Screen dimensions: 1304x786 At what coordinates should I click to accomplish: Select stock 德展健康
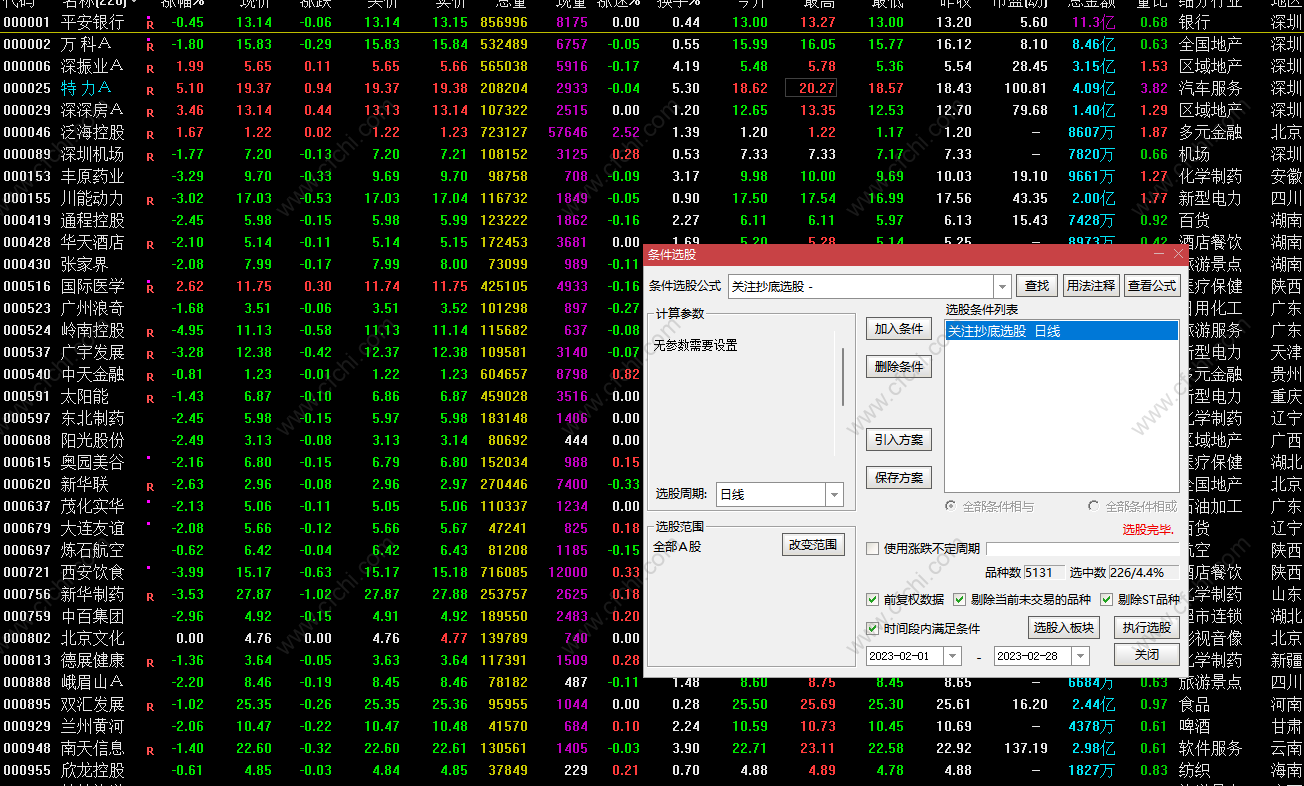pos(93,660)
